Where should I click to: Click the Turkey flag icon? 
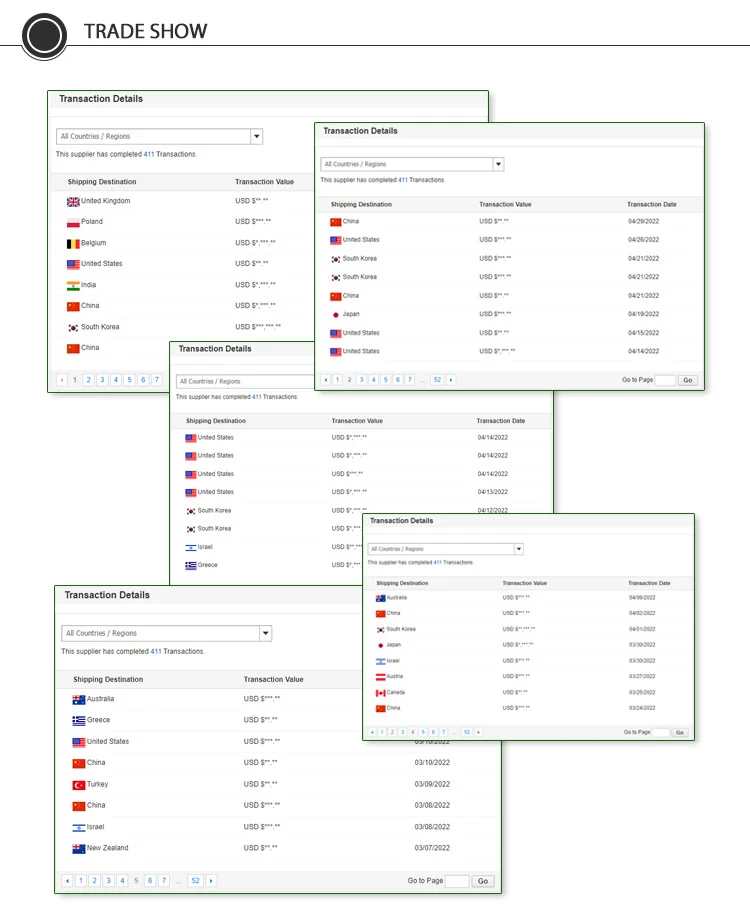tap(79, 784)
